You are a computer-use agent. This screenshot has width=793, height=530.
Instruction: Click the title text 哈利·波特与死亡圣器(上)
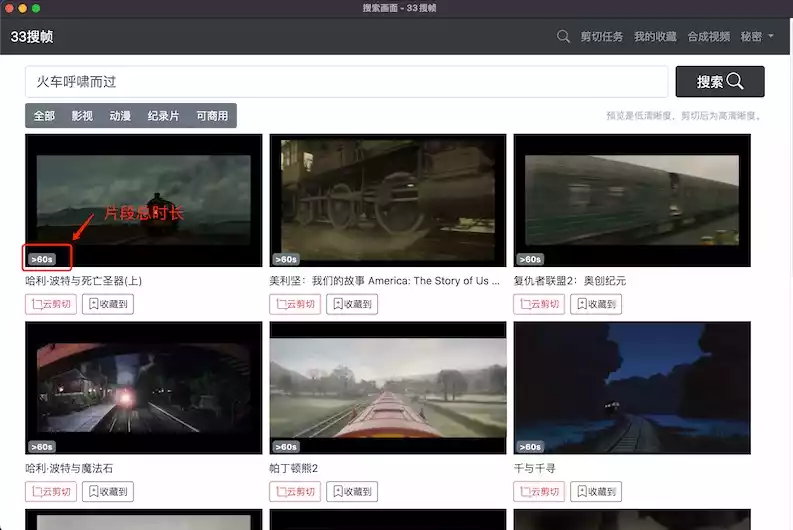(x=83, y=281)
